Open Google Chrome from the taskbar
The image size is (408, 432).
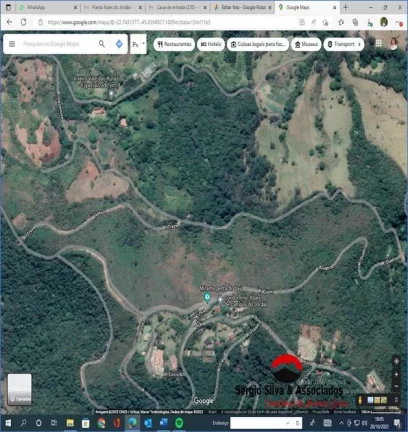(101, 423)
